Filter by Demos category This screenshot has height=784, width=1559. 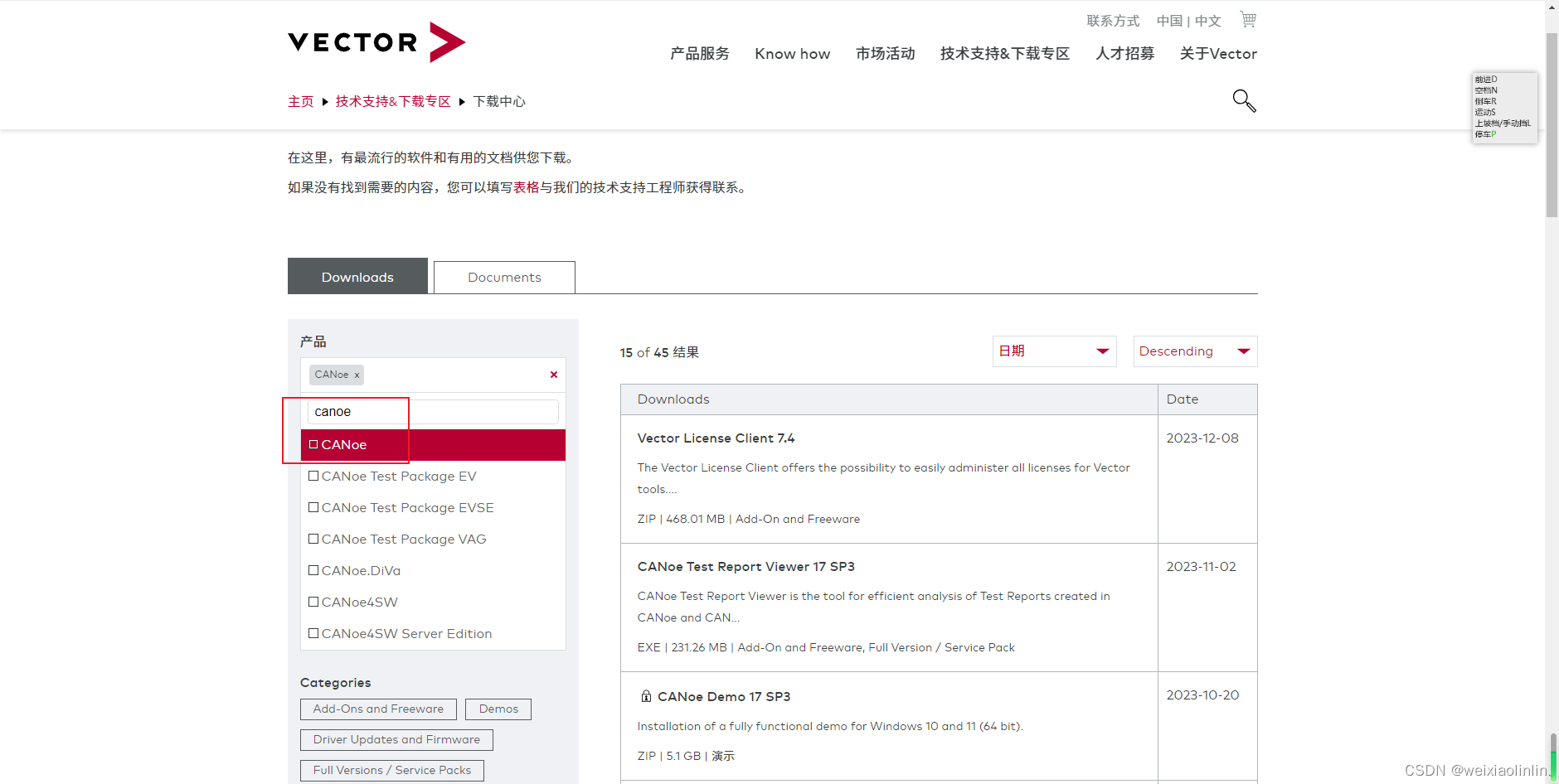pos(498,709)
